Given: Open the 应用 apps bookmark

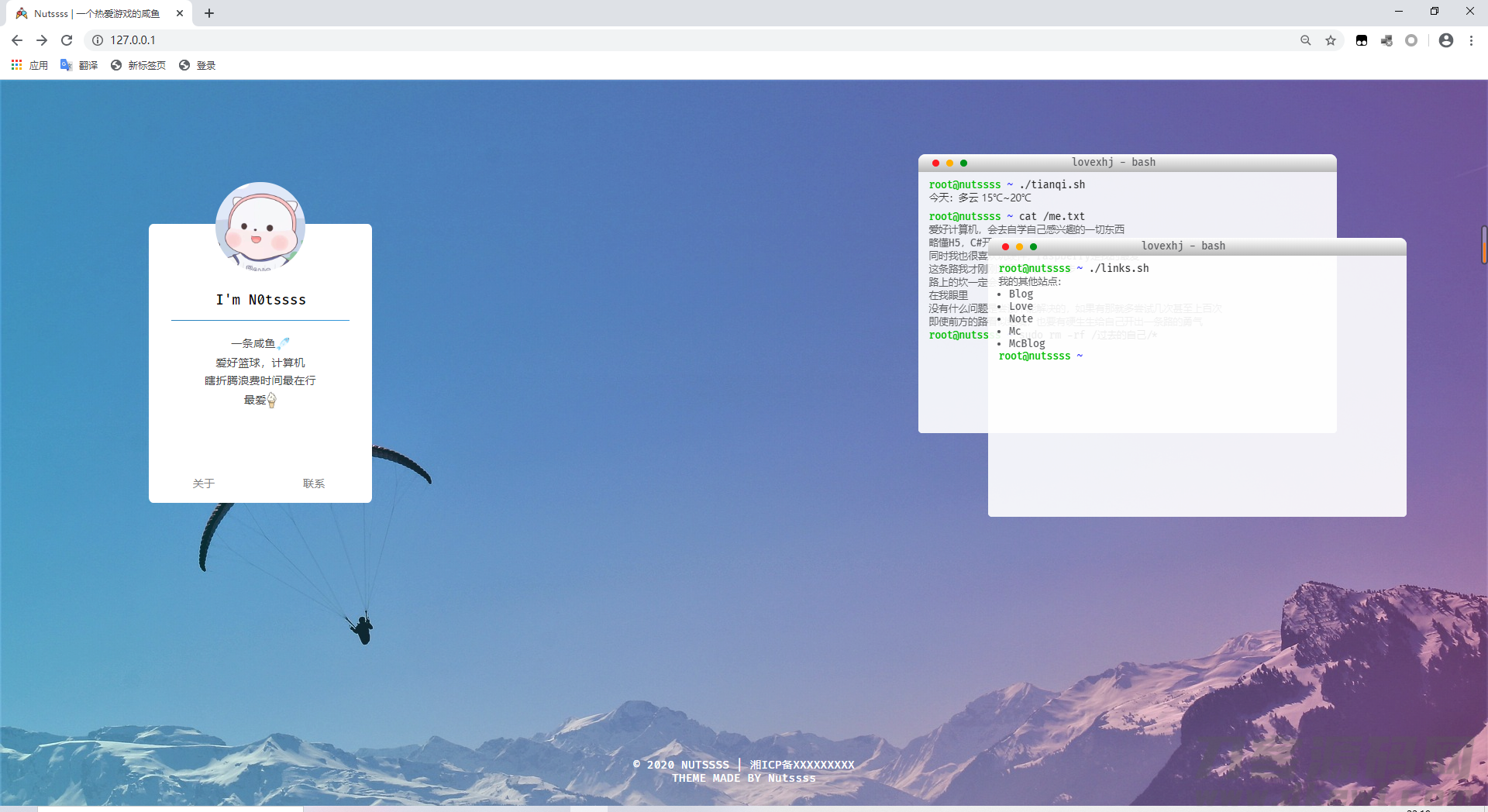Looking at the screenshot, I should tap(29, 65).
